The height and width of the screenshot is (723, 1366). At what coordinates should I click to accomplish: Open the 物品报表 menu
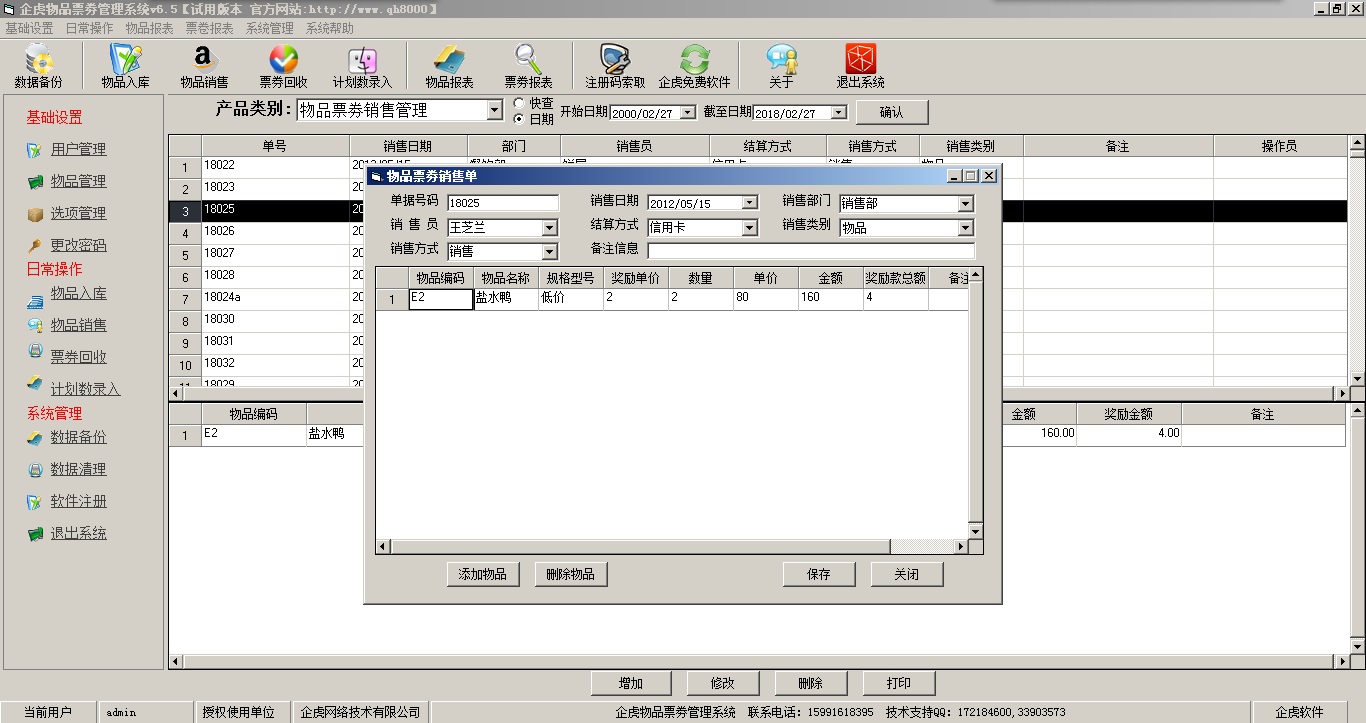pyautogui.click(x=149, y=28)
